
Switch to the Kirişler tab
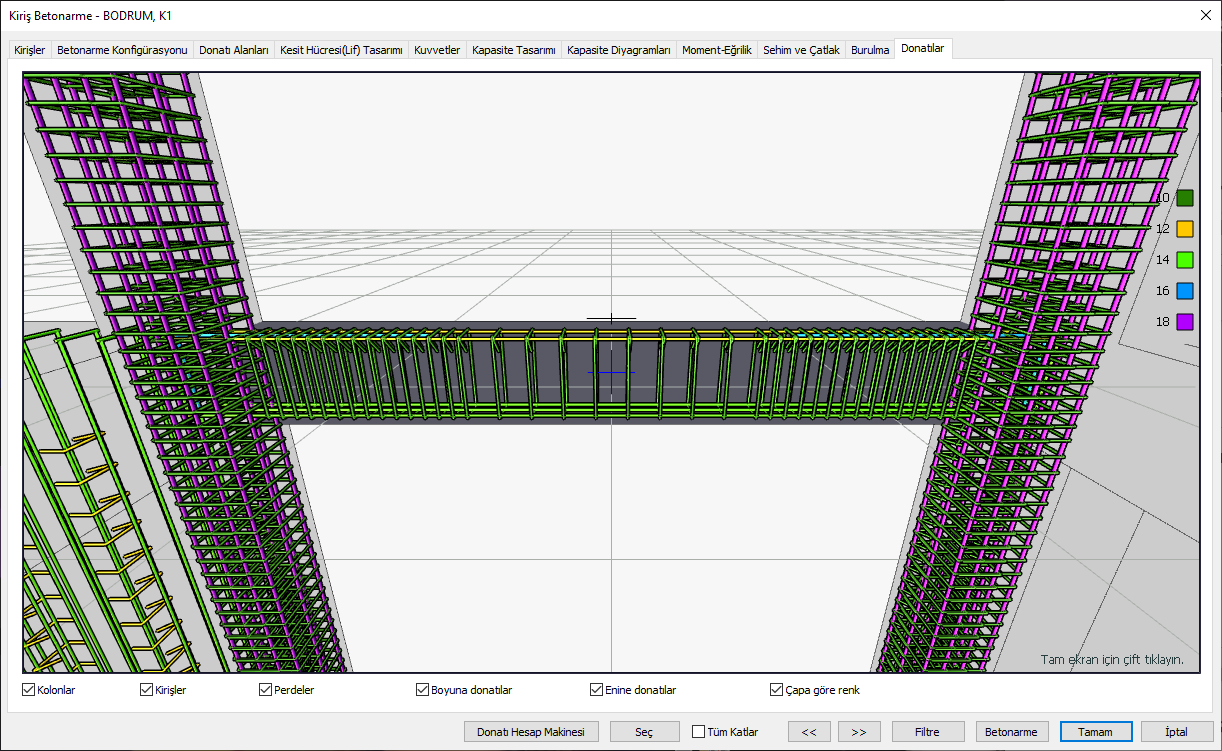coord(28,50)
